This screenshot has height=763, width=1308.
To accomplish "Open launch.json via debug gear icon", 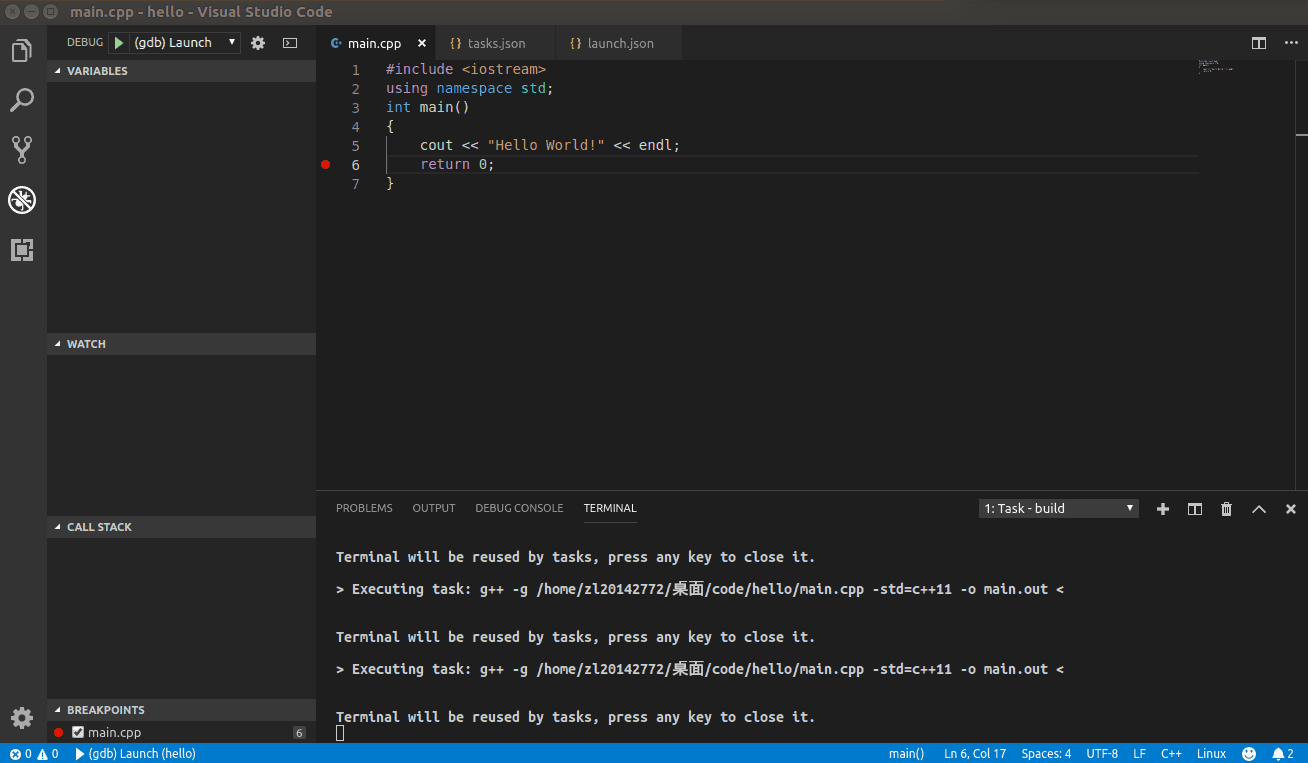I will click(258, 43).
